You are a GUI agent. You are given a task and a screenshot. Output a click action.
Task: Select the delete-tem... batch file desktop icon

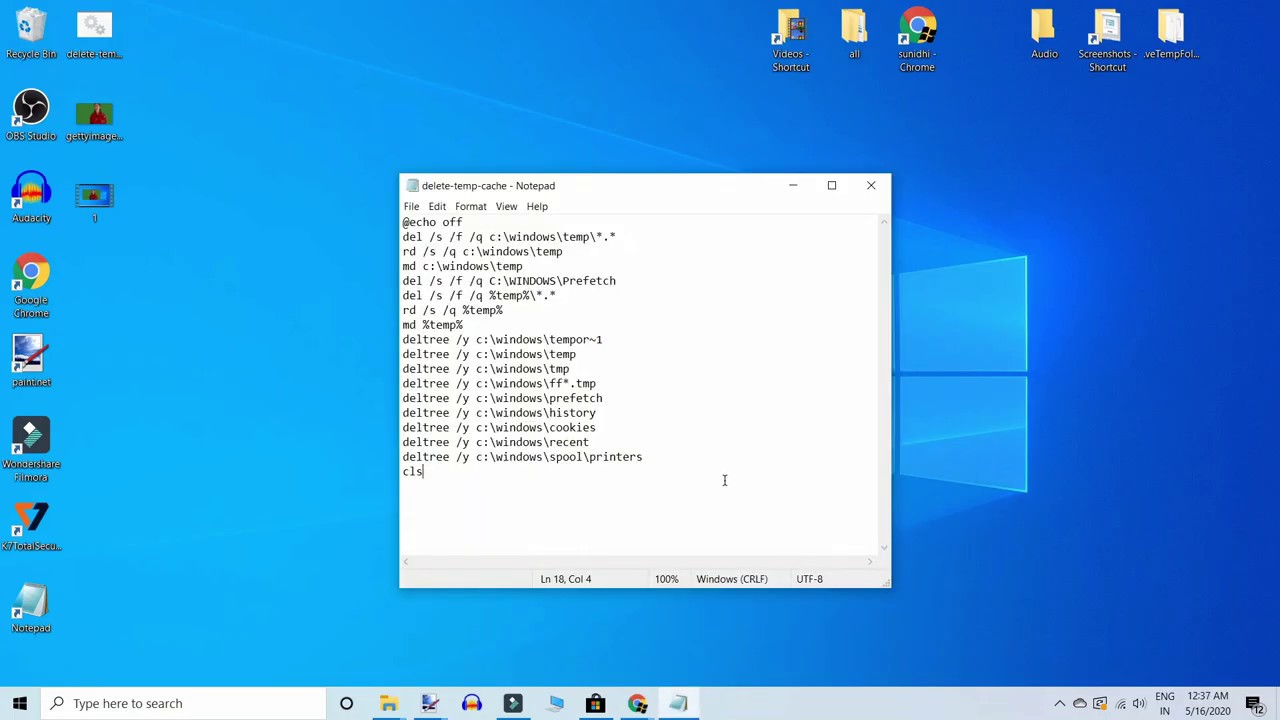pyautogui.click(x=94, y=34)
